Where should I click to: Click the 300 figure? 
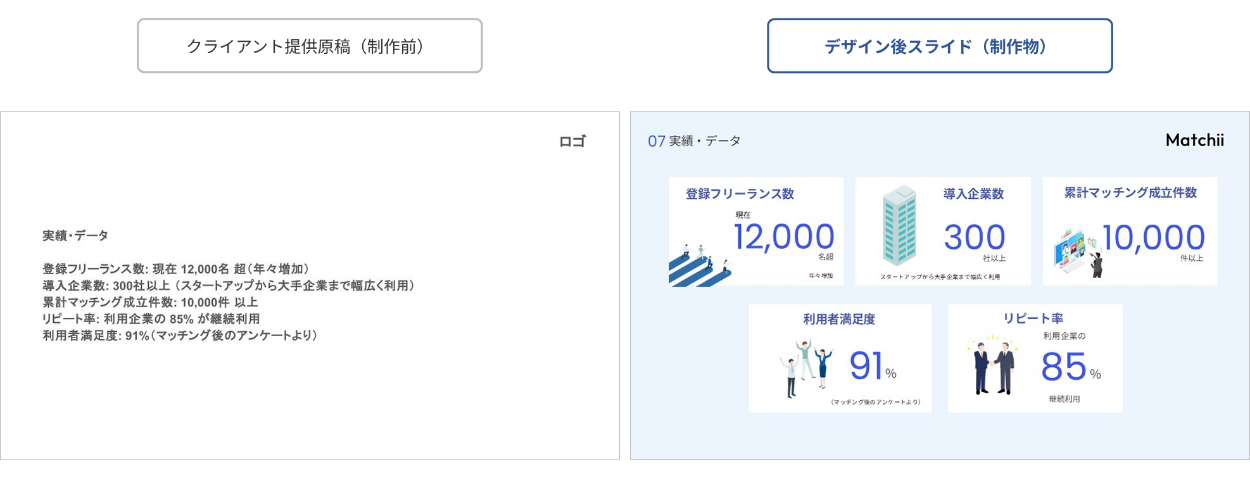[x=974, y=237]
